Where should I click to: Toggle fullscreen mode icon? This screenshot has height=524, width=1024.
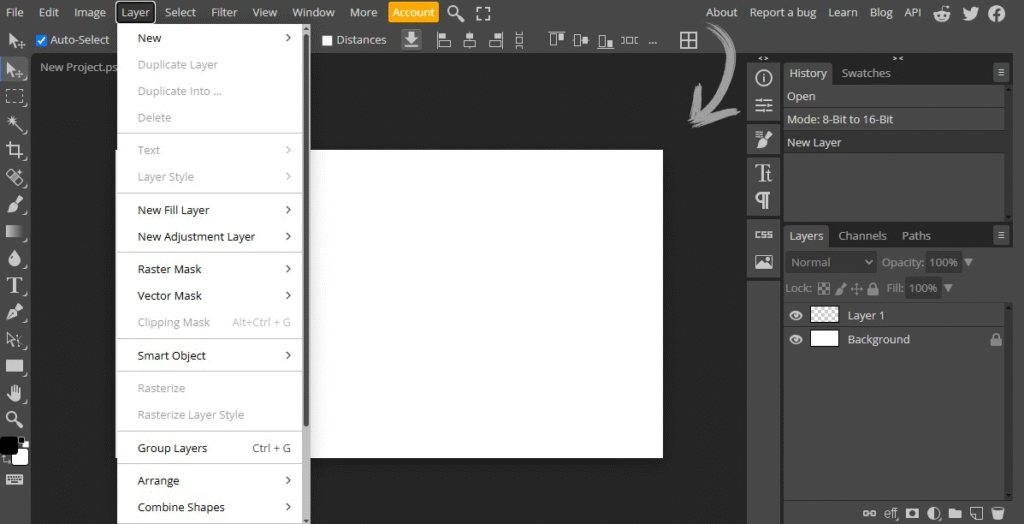483,13
